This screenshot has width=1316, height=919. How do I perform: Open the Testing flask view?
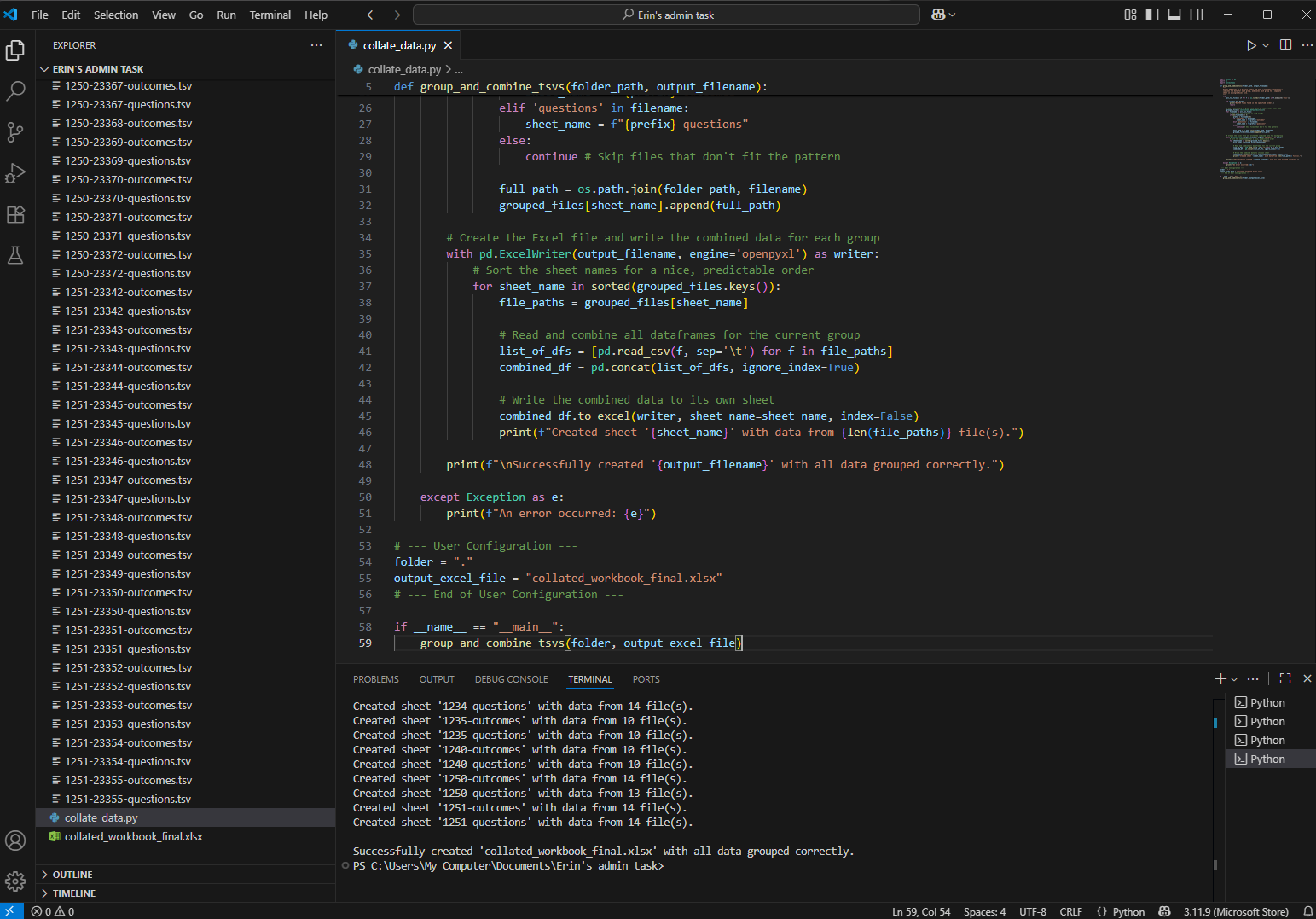coord(15,255)
